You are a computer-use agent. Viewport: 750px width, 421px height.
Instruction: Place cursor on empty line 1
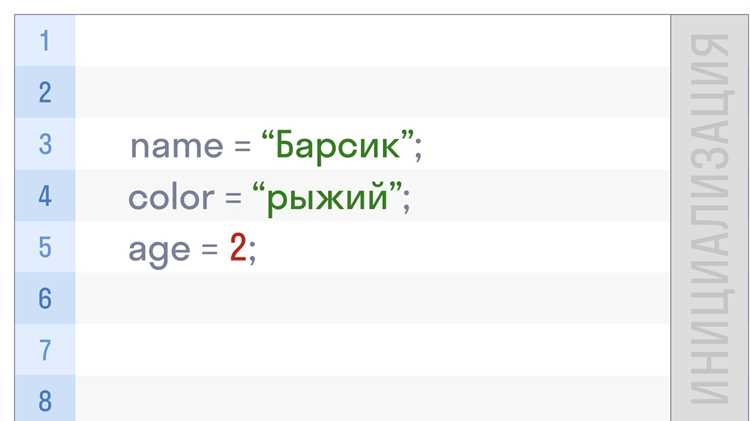click(x=373, y=41)
